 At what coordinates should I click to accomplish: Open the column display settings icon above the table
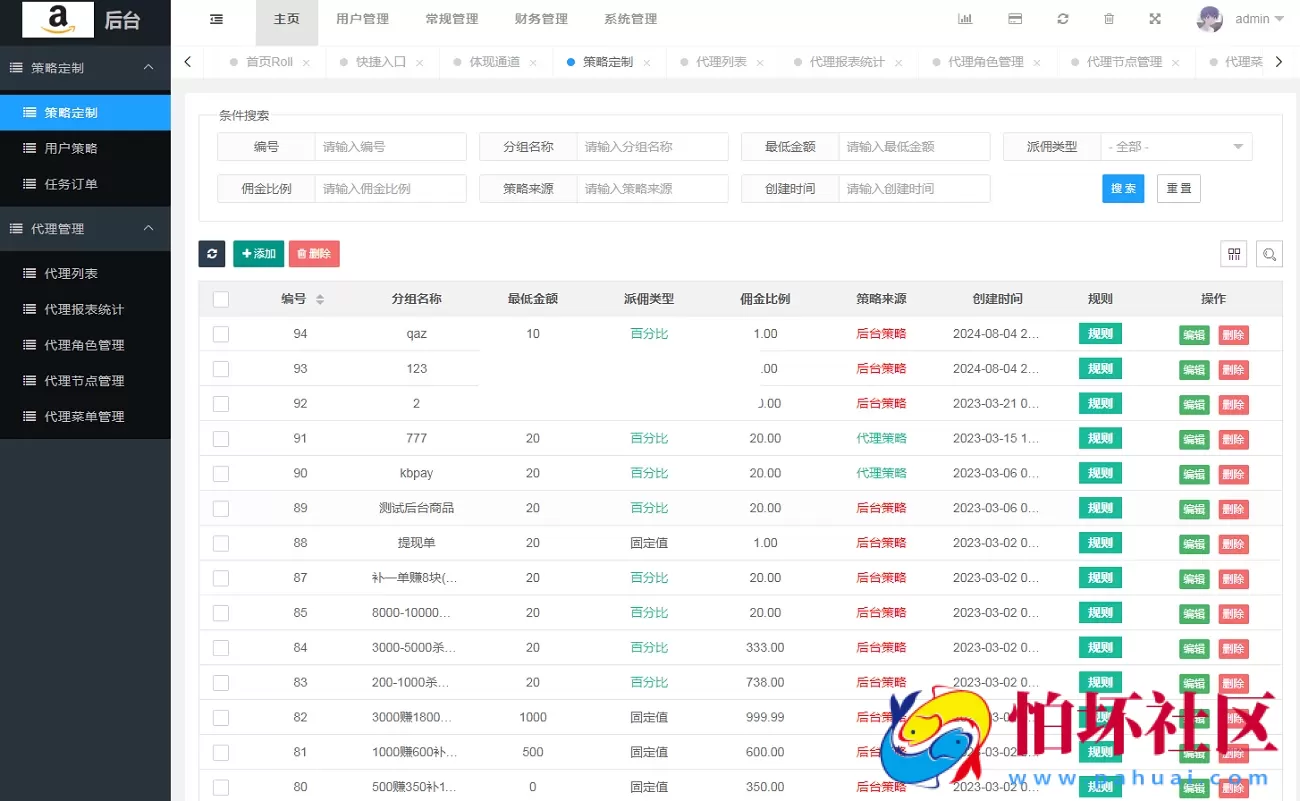coord(1233,254)
